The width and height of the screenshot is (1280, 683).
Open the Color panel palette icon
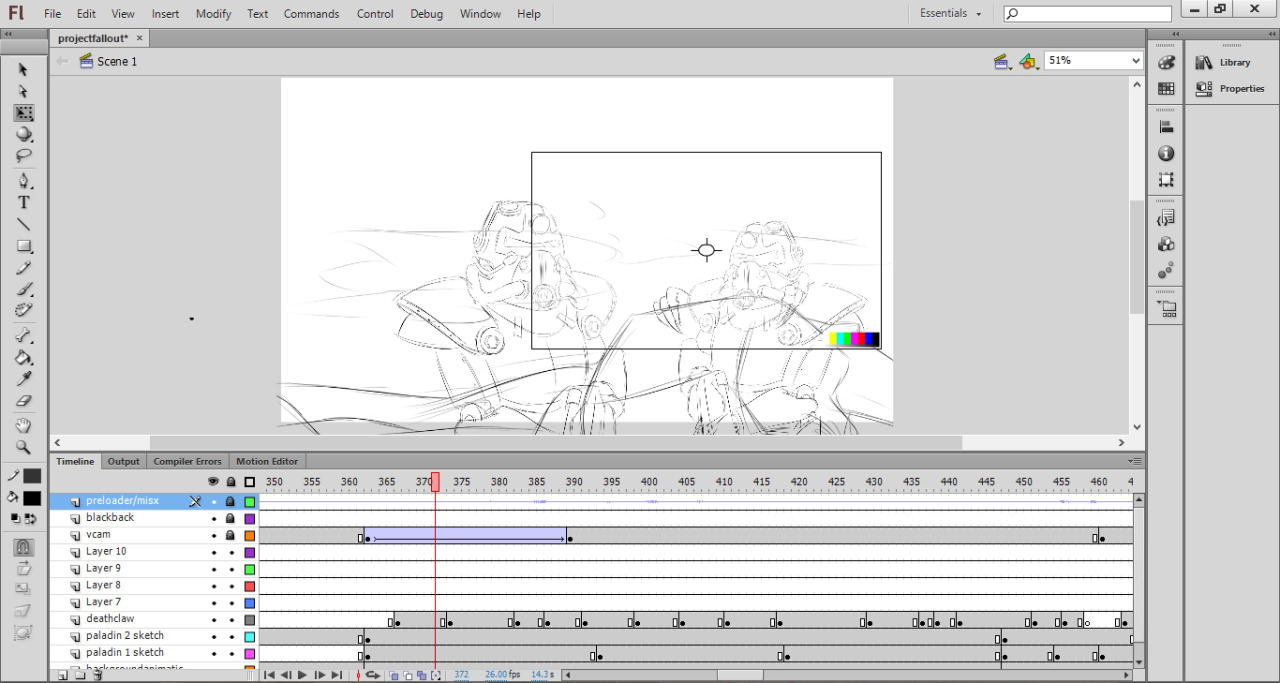coord(1166,62)
